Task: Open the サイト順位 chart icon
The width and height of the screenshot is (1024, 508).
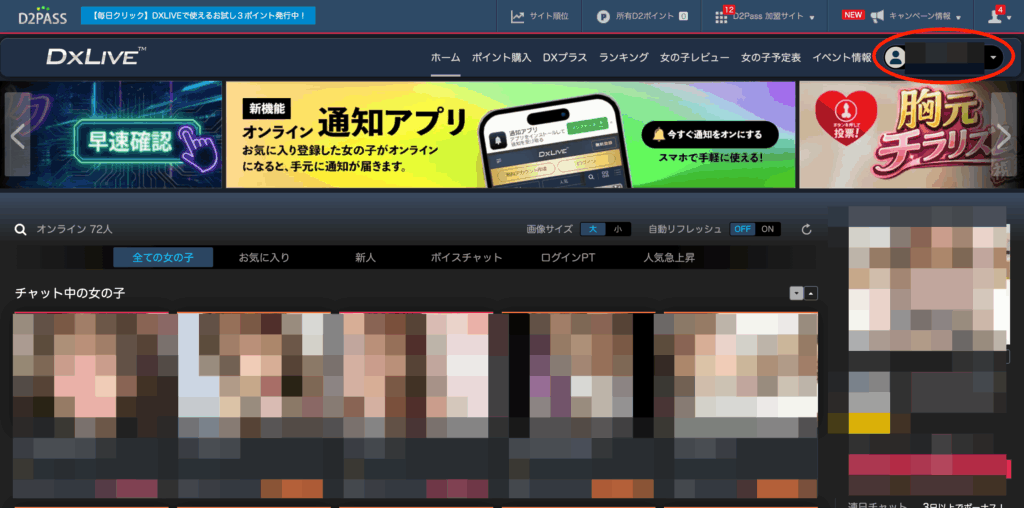Action: [517, 17]
